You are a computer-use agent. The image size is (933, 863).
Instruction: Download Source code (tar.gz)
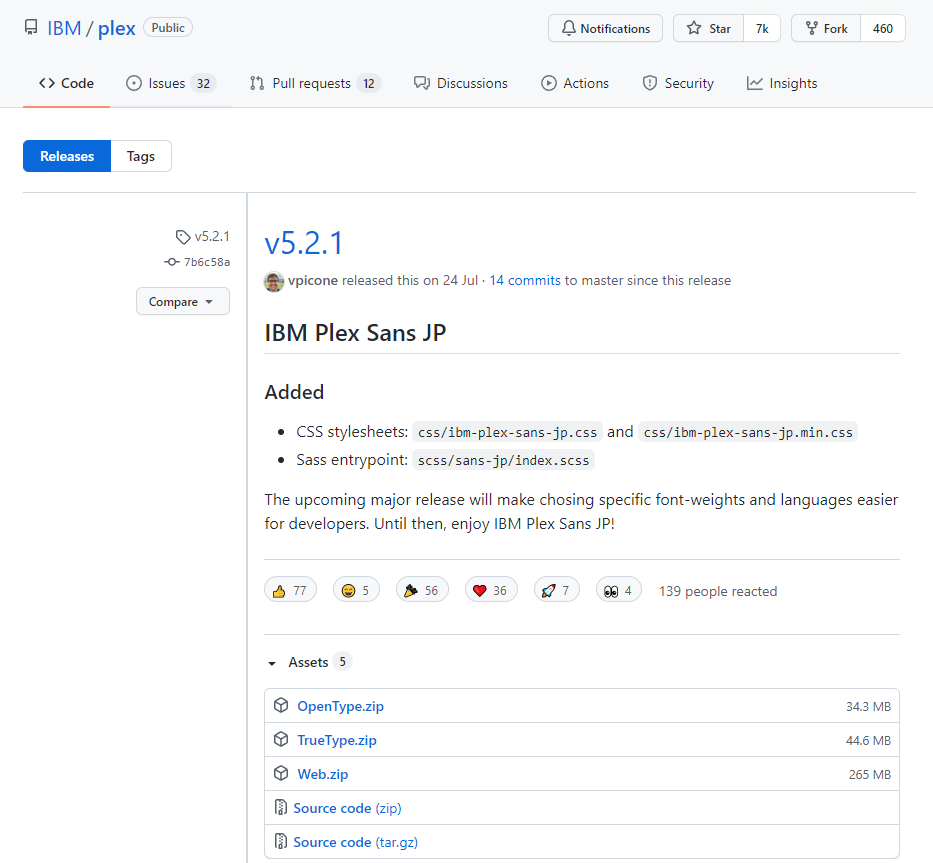point(355,842)
